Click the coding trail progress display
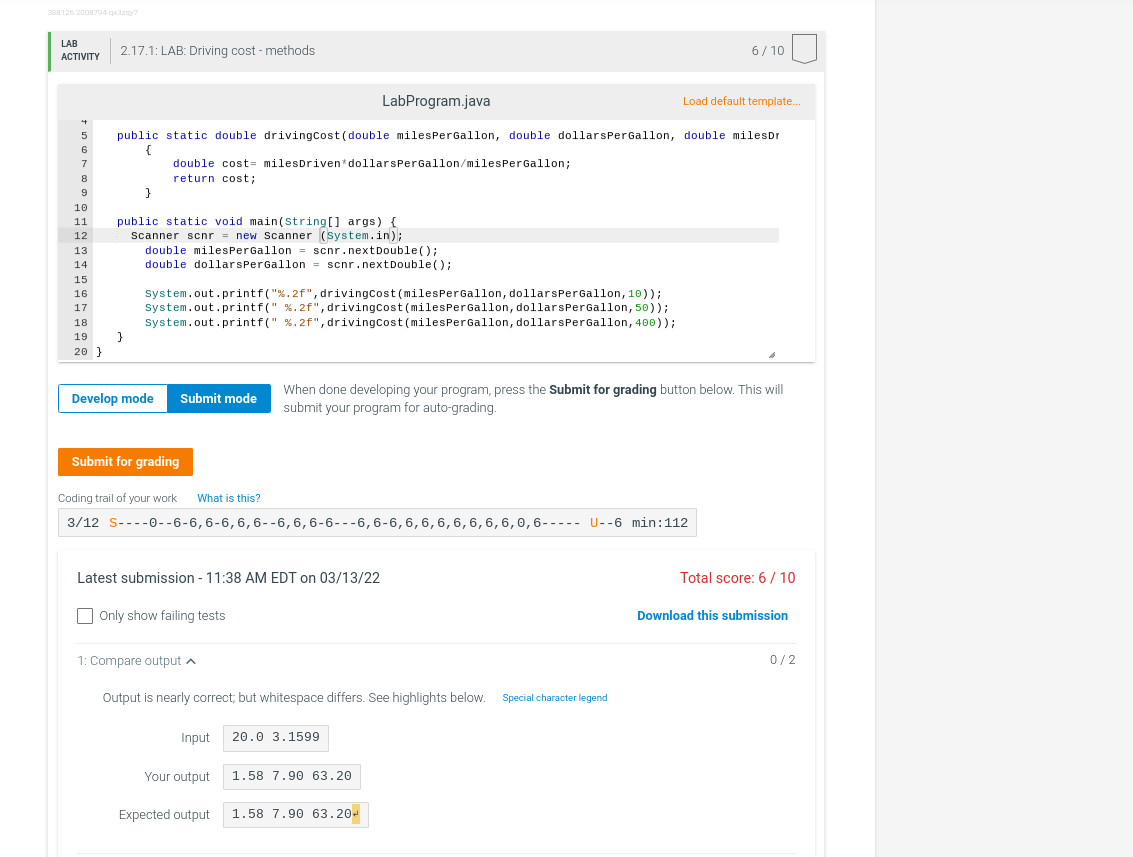Viewport: 1133px width, 857px height. [x=376, y=522]
